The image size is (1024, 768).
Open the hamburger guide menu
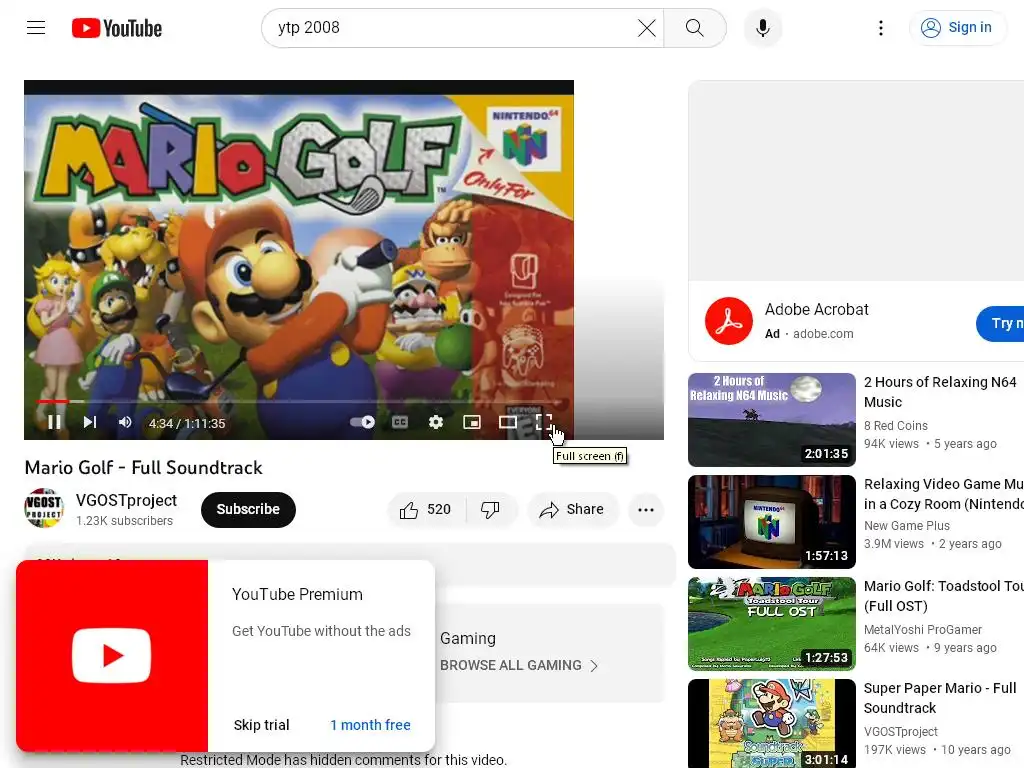(x=36, y=27)
